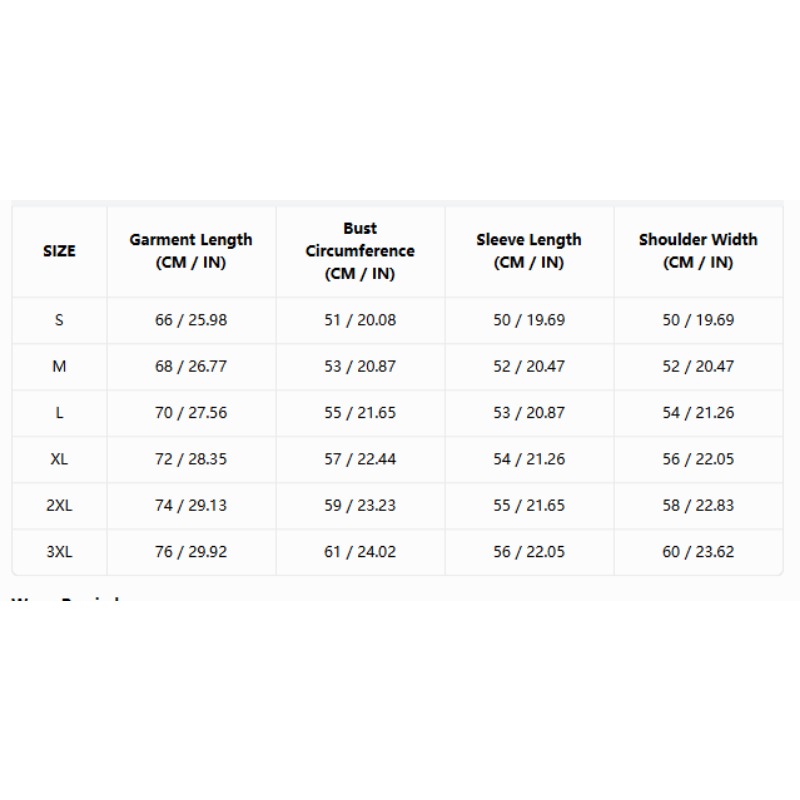Select the 2XL size row label
The width and height of the screenshot is (800, 800).
point(59,506)
